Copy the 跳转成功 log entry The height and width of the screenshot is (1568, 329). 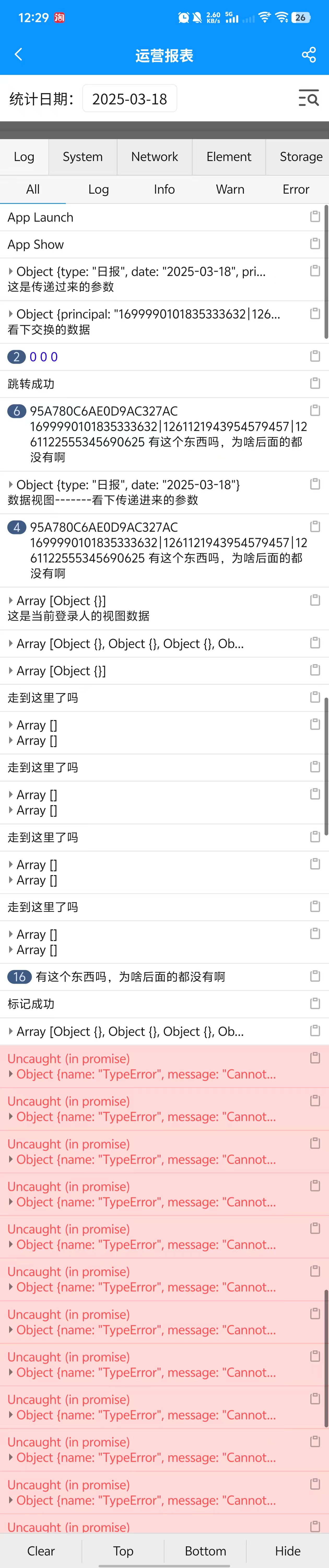point(315,383)
